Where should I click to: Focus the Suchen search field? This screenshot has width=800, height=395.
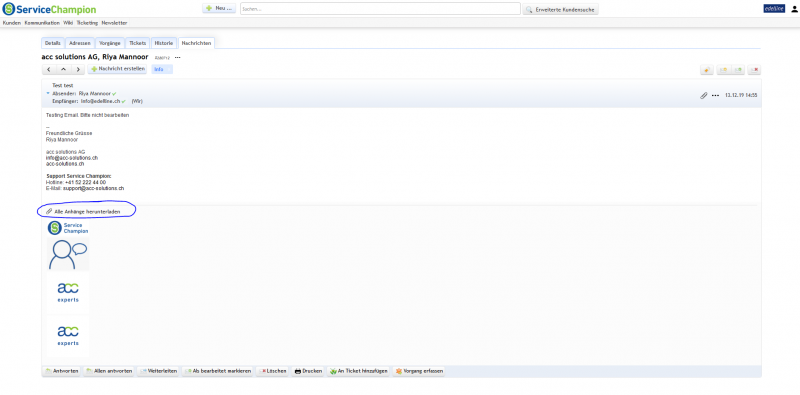click(x=380, y=9)
